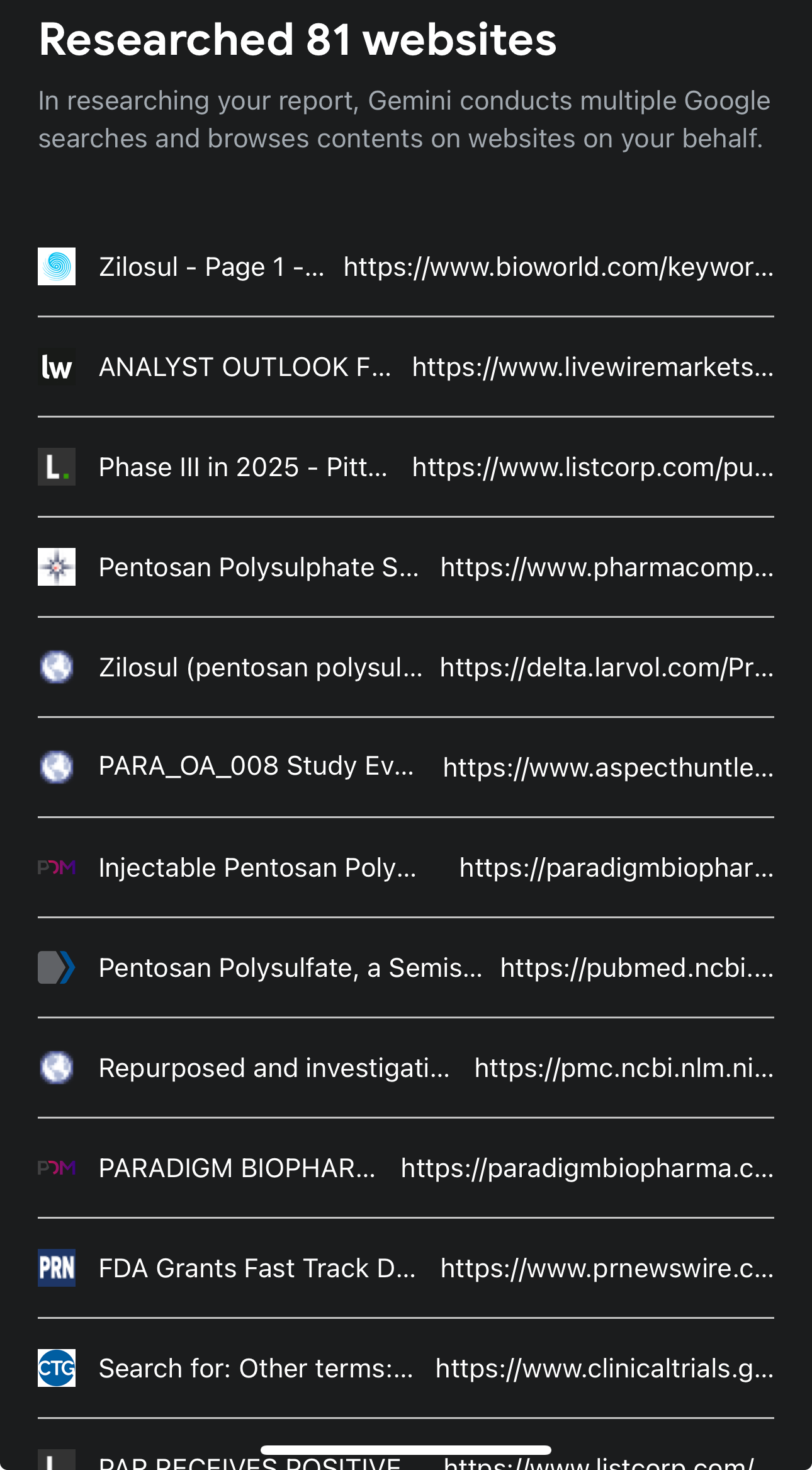The height and width of the screenshot is (1470, 812).
Task: Open the paradigmbiophar... URL beside Injectable Pentosan
Action: click(616, 868)
